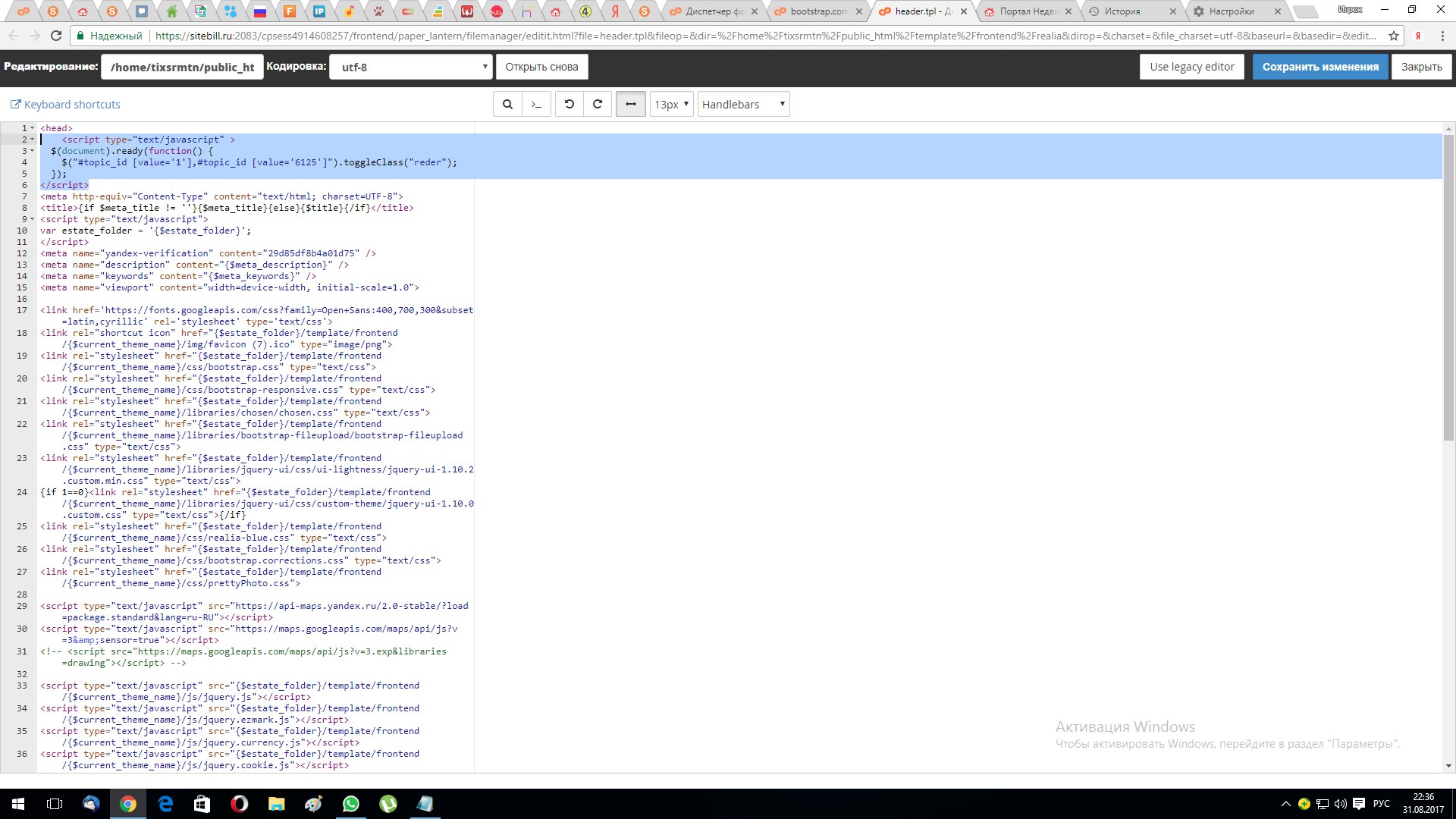Viewport: 1456px width, 819px height.
Task: Undo the last edit
Action: point(569,105)
